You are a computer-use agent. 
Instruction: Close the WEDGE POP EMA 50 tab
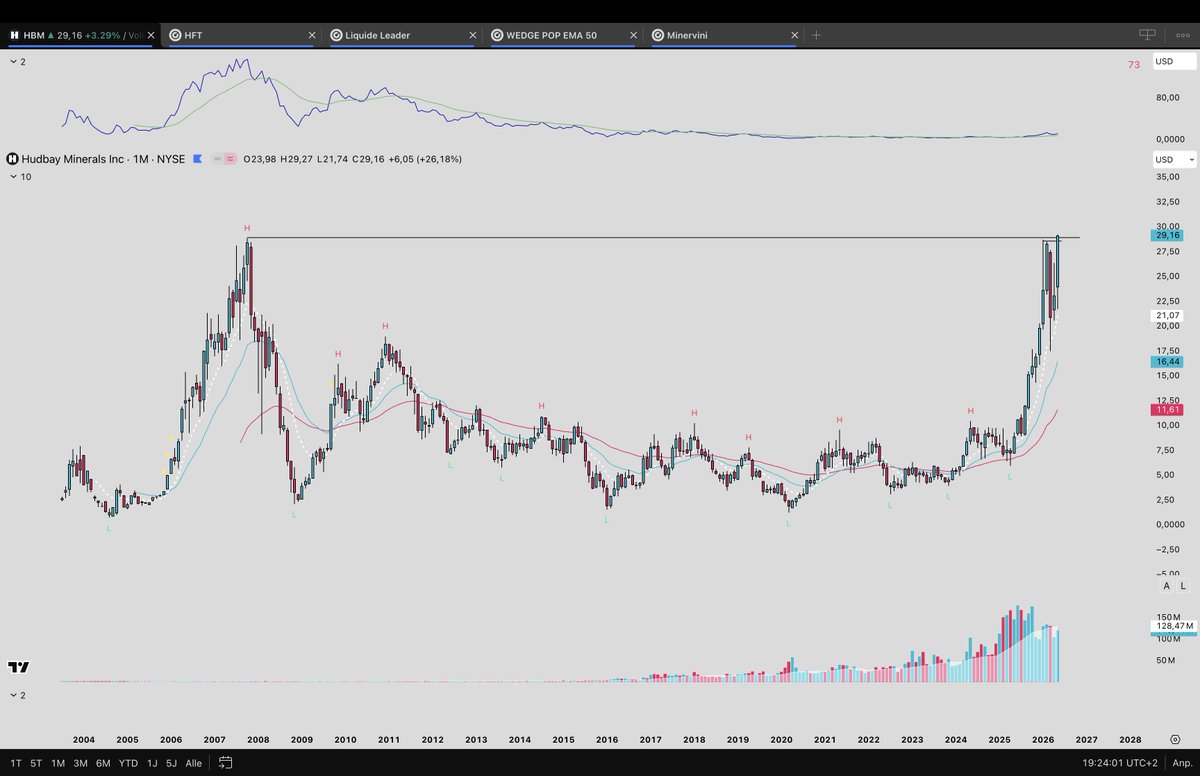click(x=633, y=35)
